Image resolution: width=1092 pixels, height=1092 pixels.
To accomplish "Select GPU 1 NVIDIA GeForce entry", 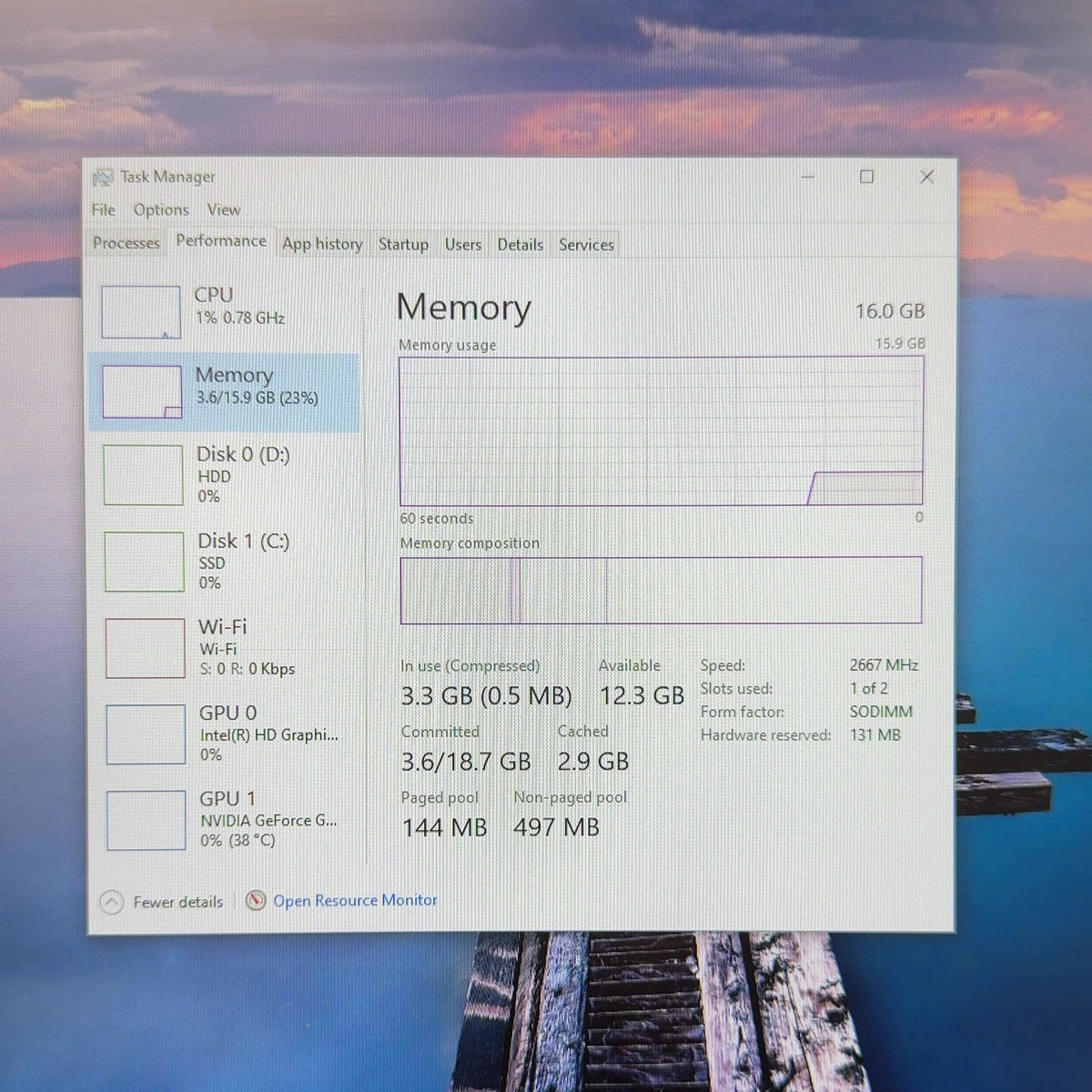I will pyautogui.click(x=227, y=820).
